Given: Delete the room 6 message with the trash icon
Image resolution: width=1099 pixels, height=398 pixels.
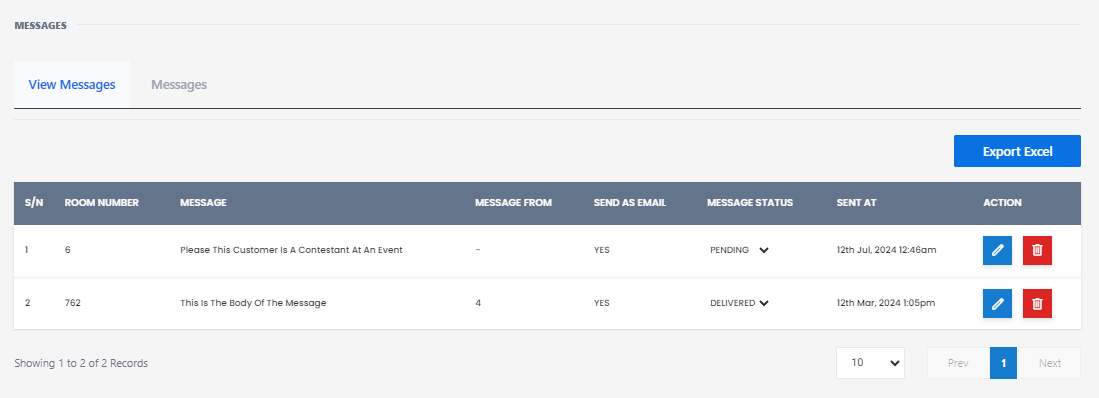Looking at the screenshot, I should (1037, 250).
